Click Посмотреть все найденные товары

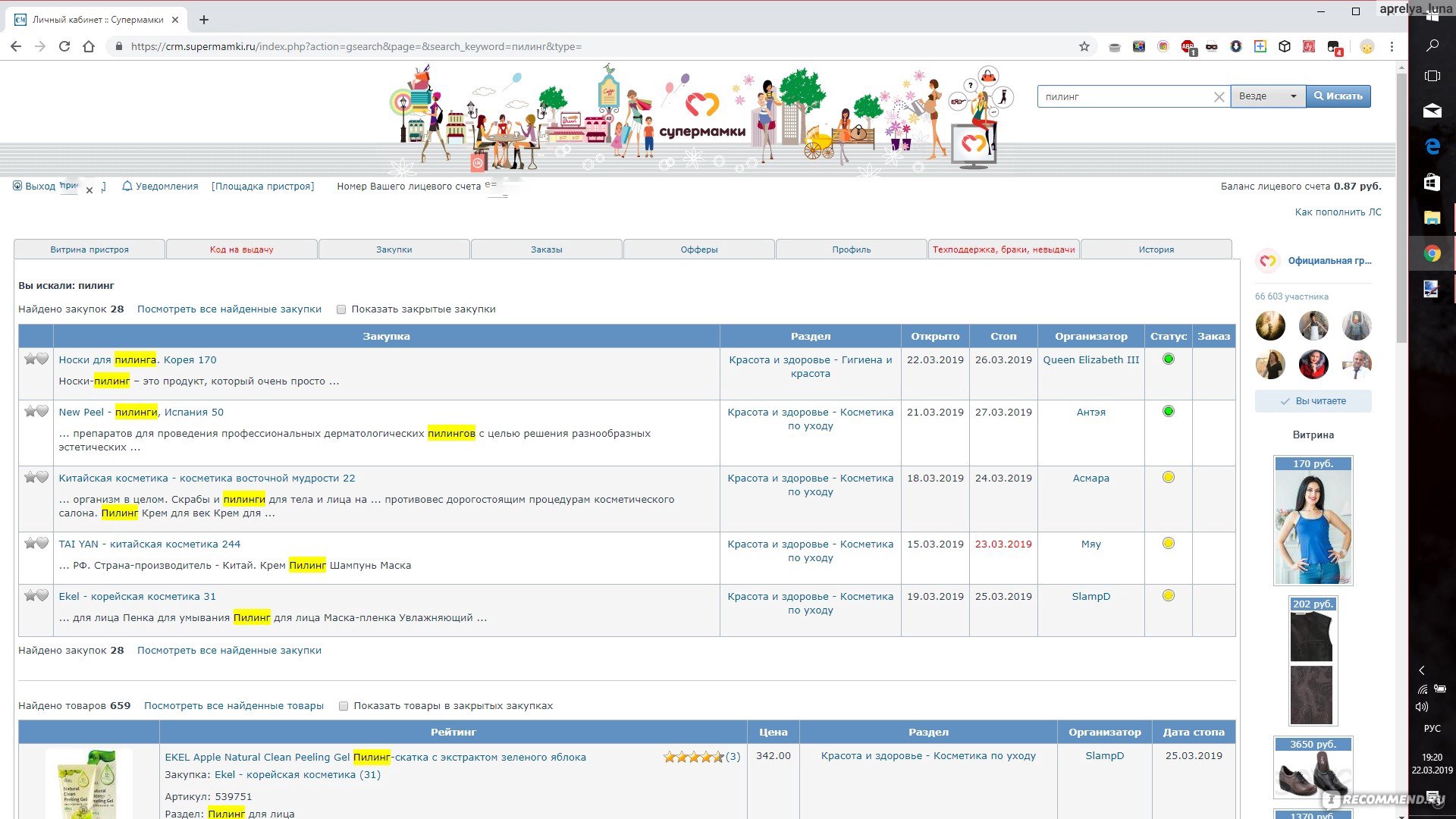click(x=234, y=706)
